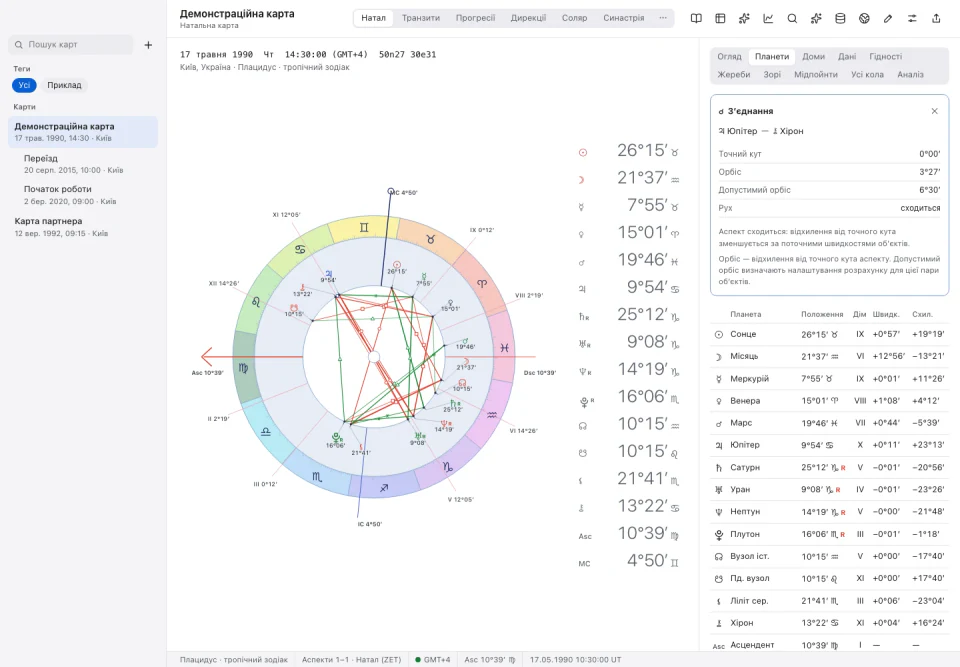This screenshot has width=960, height=667.
Task: Click Аспекти 1–1 · Натал (ZET) in status bar
Action: point(351,660)
